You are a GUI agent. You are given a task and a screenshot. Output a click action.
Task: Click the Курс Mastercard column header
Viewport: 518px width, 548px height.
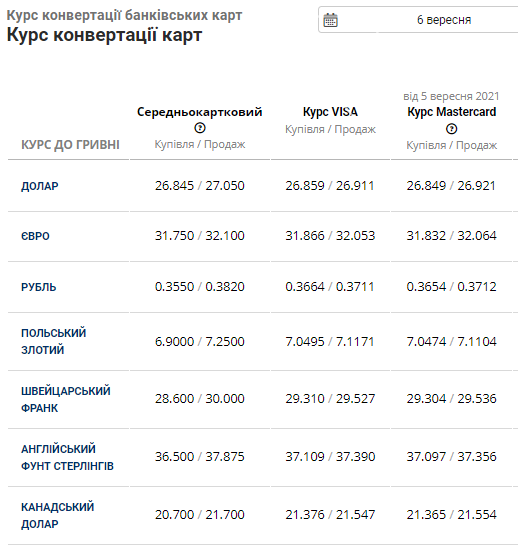pos(452,112)
